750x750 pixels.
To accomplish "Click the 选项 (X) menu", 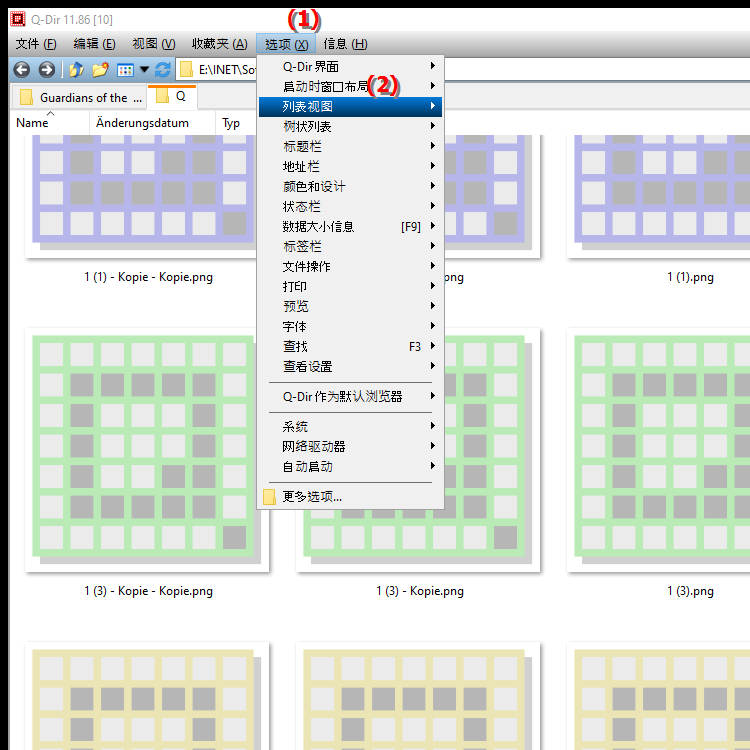I will [x=286, y=44].
